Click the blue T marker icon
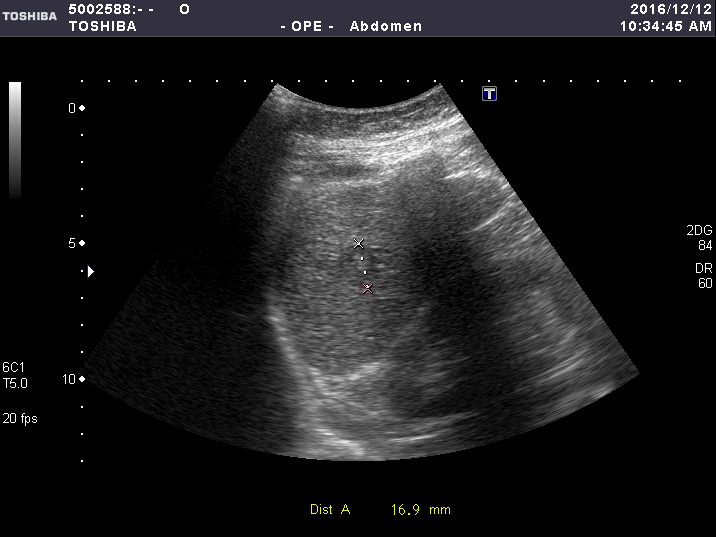716x537 pixels. coord(490,94)
